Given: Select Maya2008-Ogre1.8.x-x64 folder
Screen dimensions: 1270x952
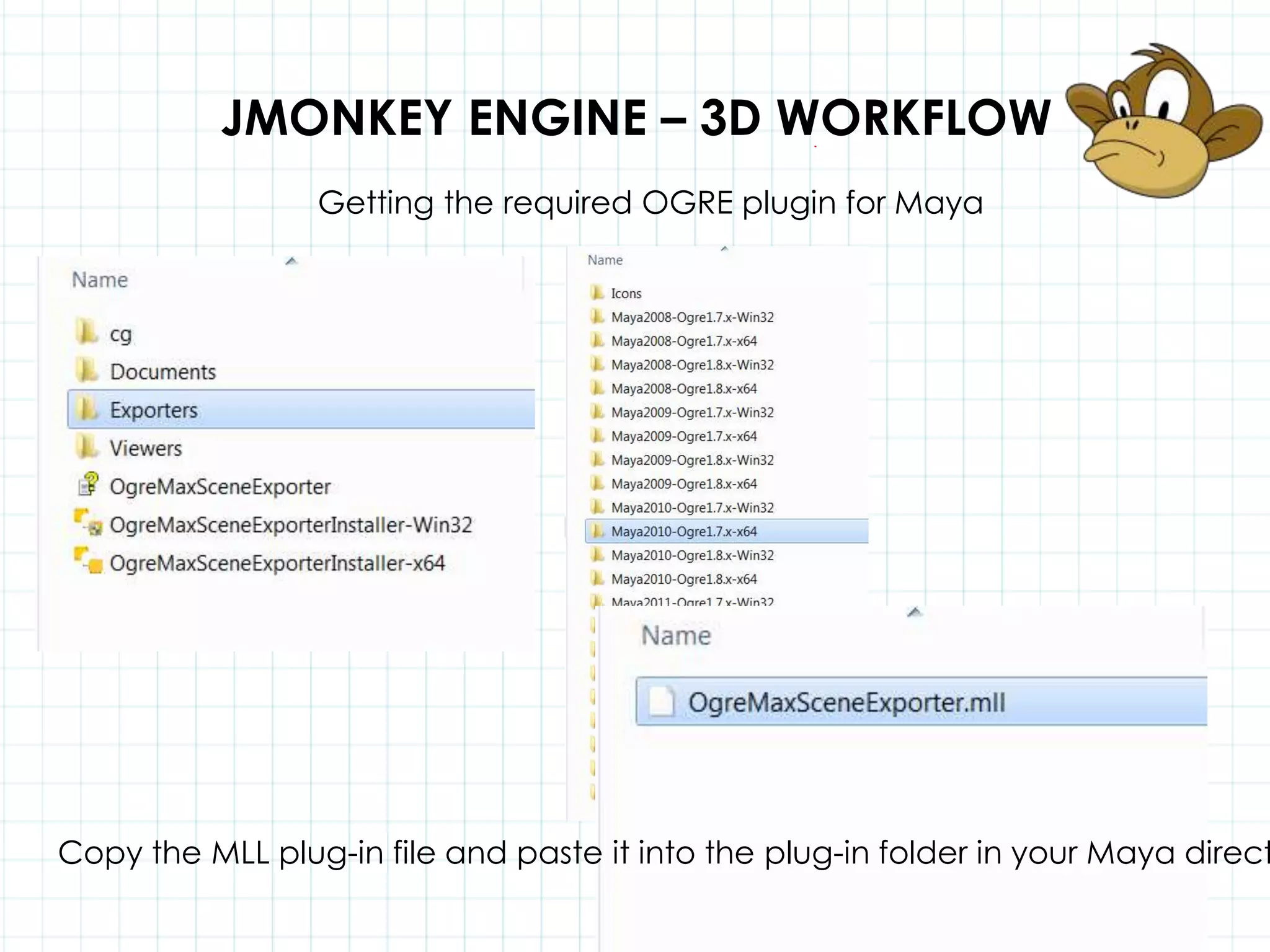Looking at the screenshot, I should pyautogui.click(x=683, y=389).
